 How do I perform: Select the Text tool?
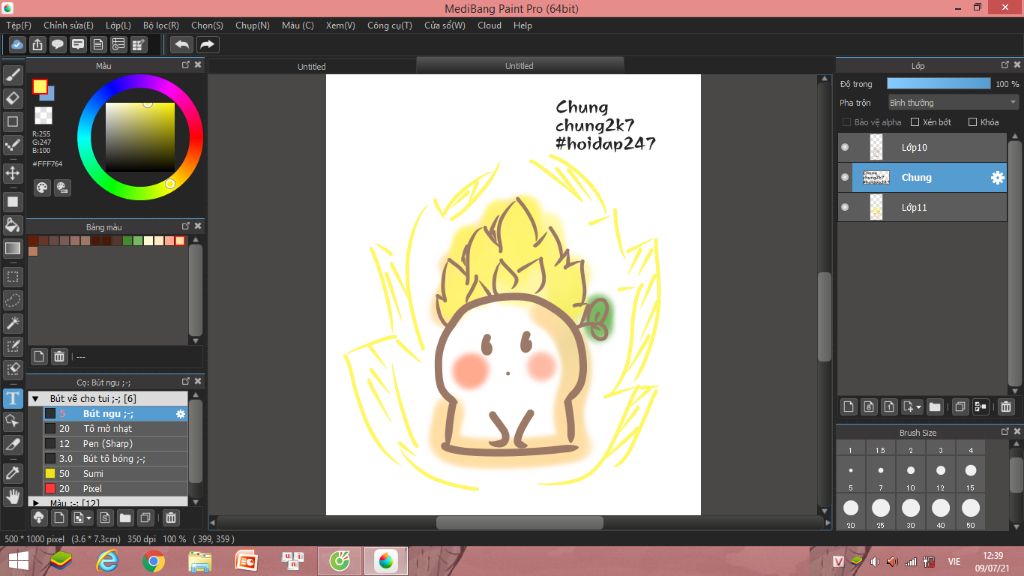[x=12, y=398]
